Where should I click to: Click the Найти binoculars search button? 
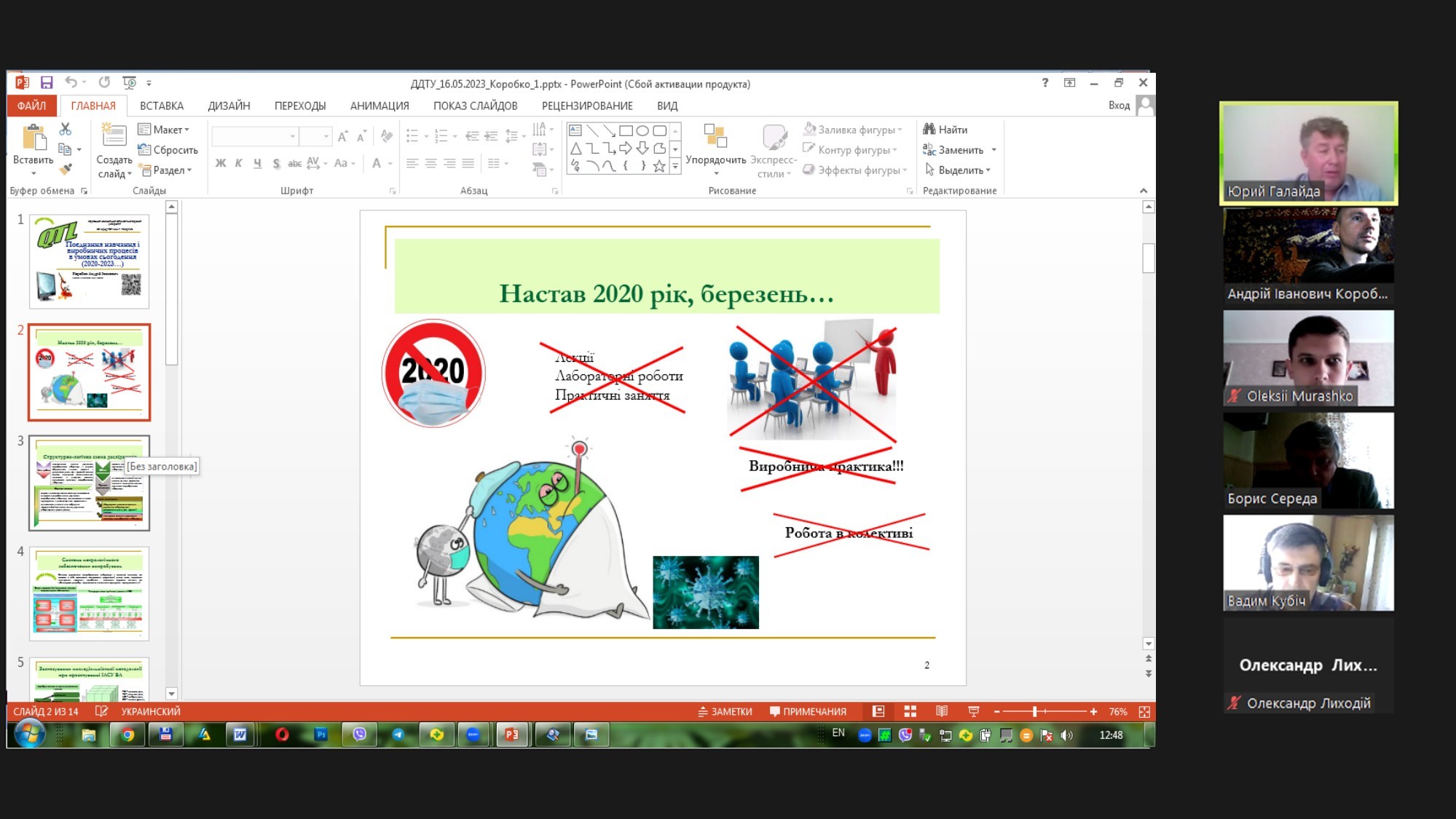[945, 130]
